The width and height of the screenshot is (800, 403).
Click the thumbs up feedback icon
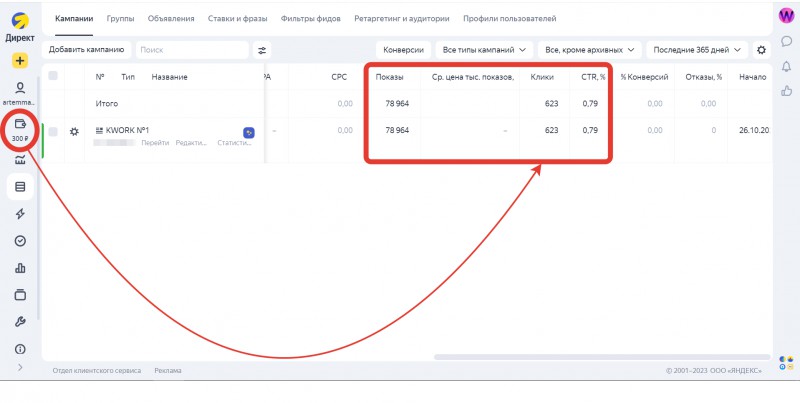[x=786, y=91]
